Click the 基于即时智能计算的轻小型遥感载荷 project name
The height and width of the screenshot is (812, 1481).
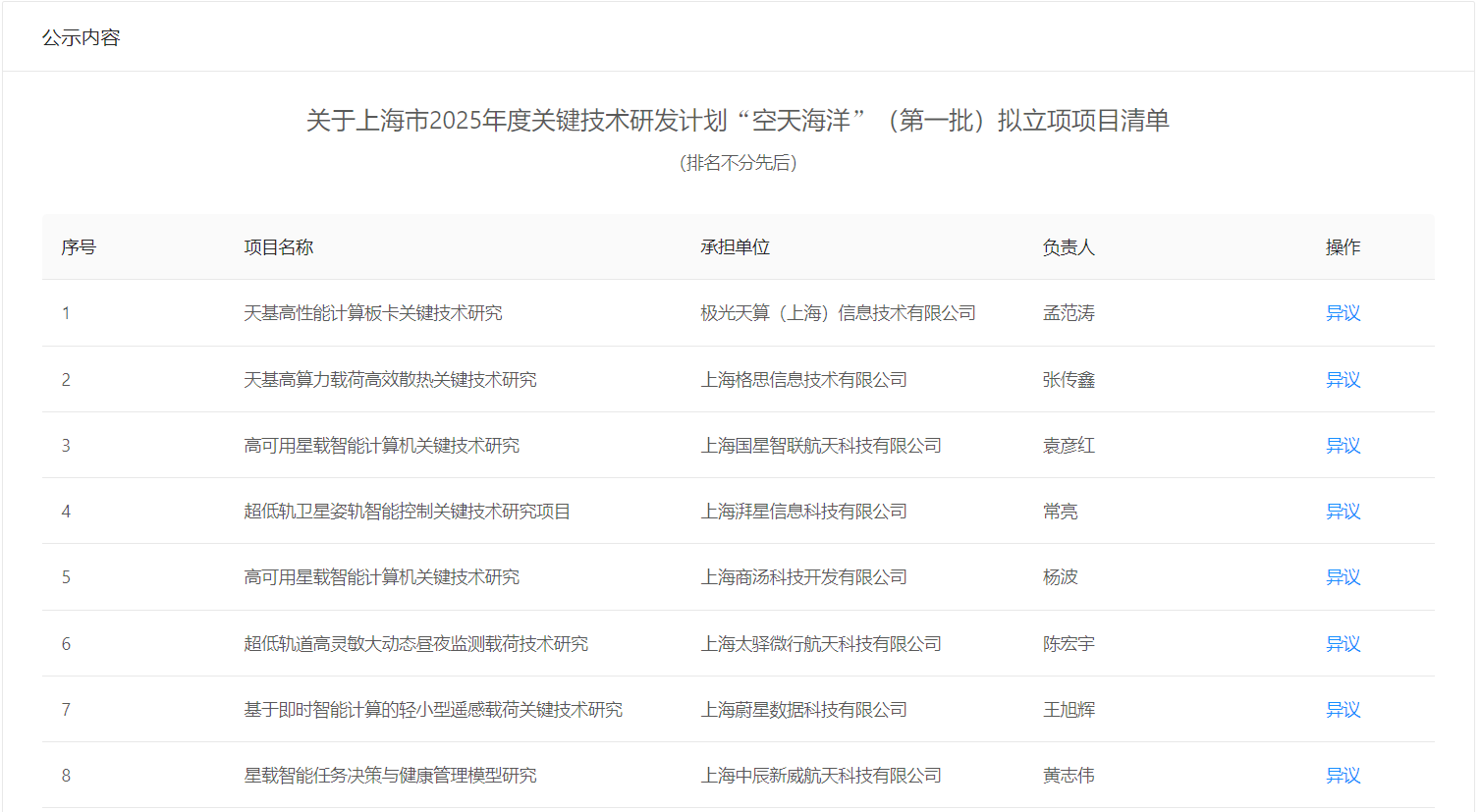coord(432,710)
